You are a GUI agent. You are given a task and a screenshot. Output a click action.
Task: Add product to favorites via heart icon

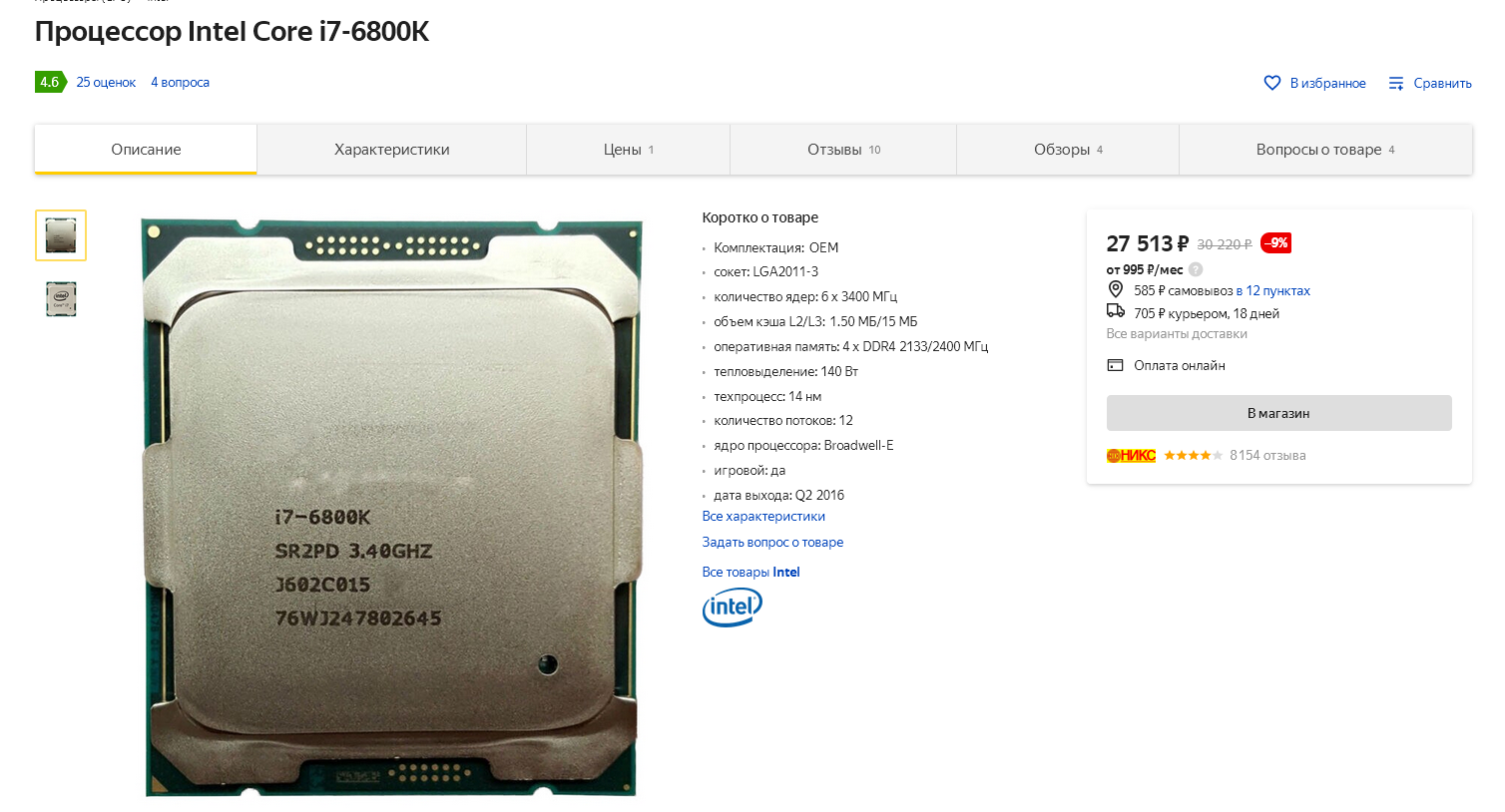coord(1272,83)
